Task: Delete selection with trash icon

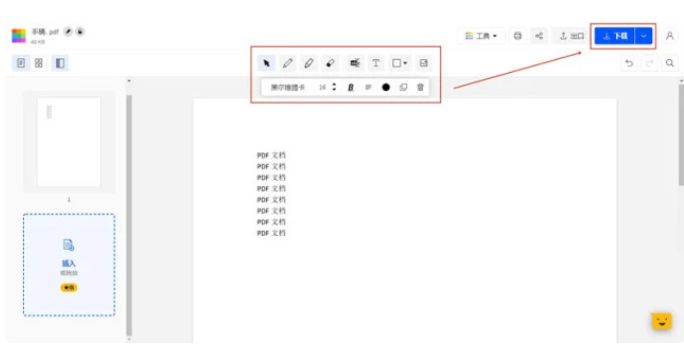Action: [420, 87]
